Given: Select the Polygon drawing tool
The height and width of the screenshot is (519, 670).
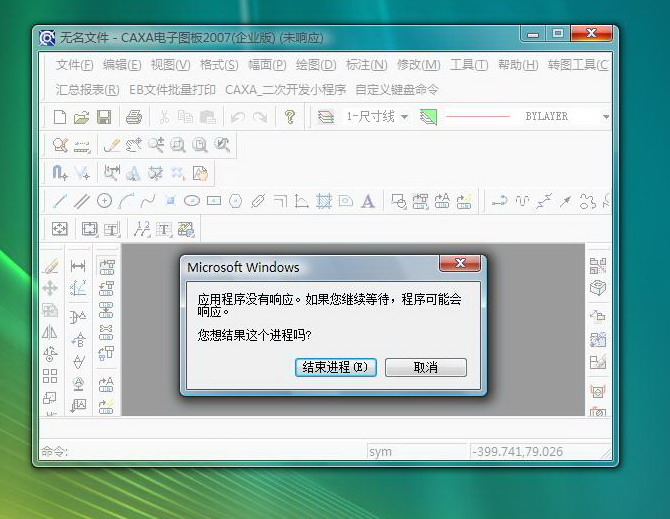Looking at the screenshot, I should pyautogui.click(x=235, y=201).
